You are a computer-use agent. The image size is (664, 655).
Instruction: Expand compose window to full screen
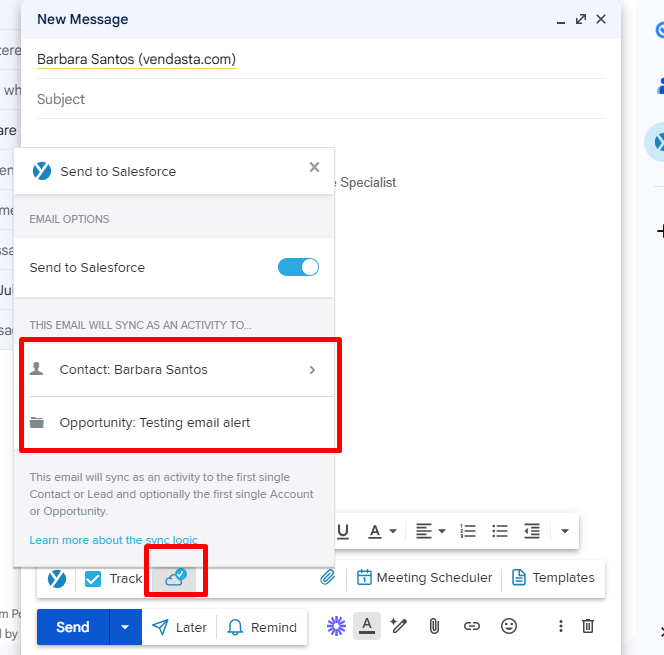581,19
